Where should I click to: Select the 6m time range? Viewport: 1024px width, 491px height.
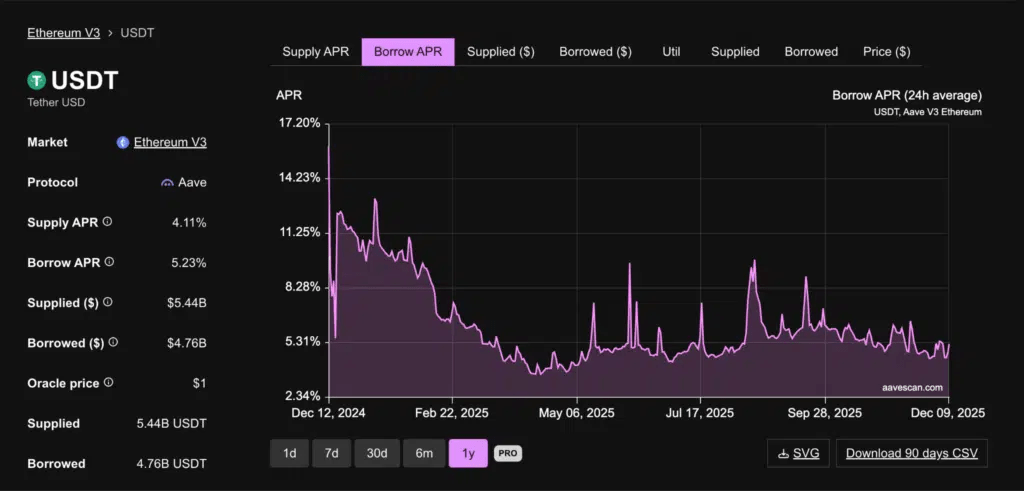pos(424,453)
